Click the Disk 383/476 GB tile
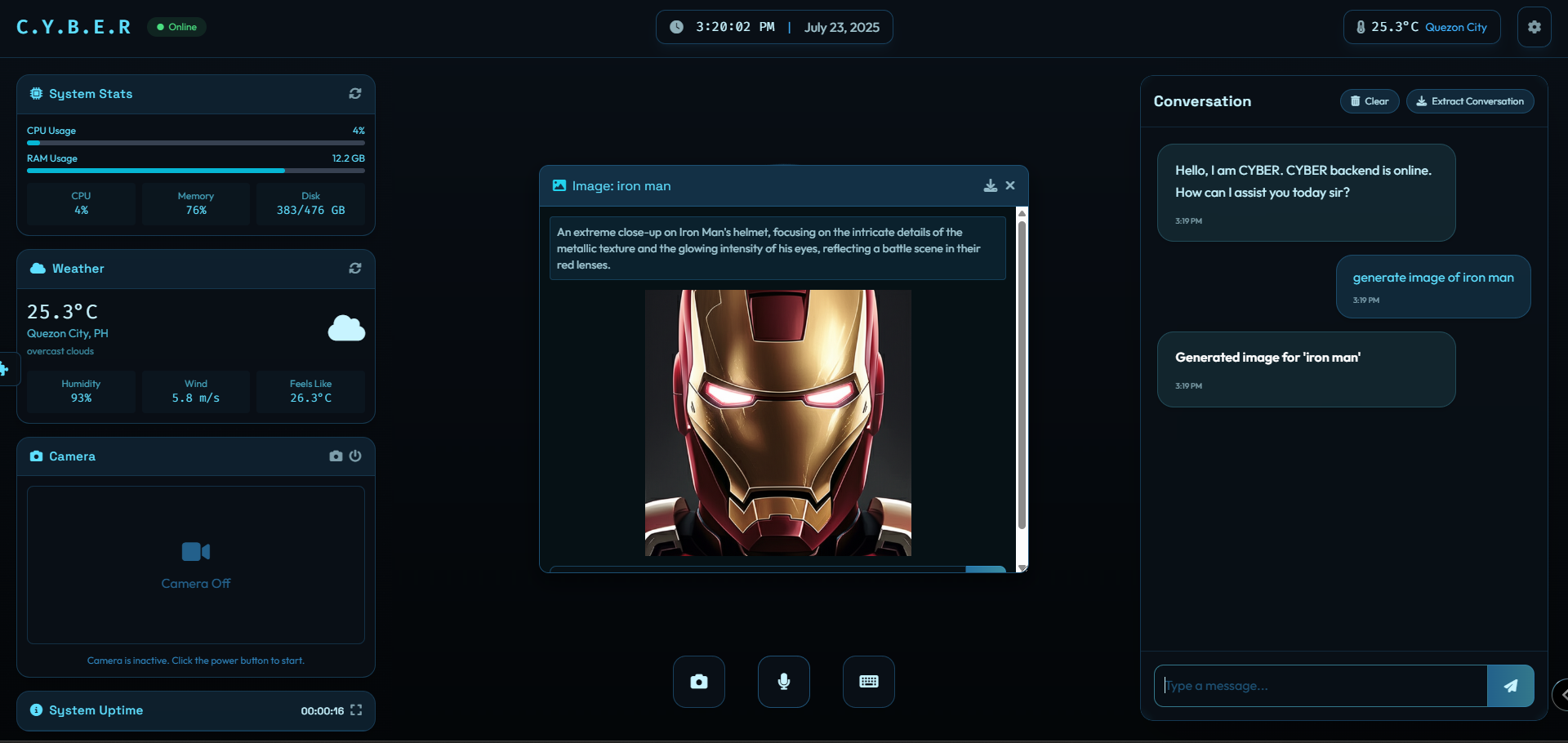 pyautogui.click(x=310, y=203)
